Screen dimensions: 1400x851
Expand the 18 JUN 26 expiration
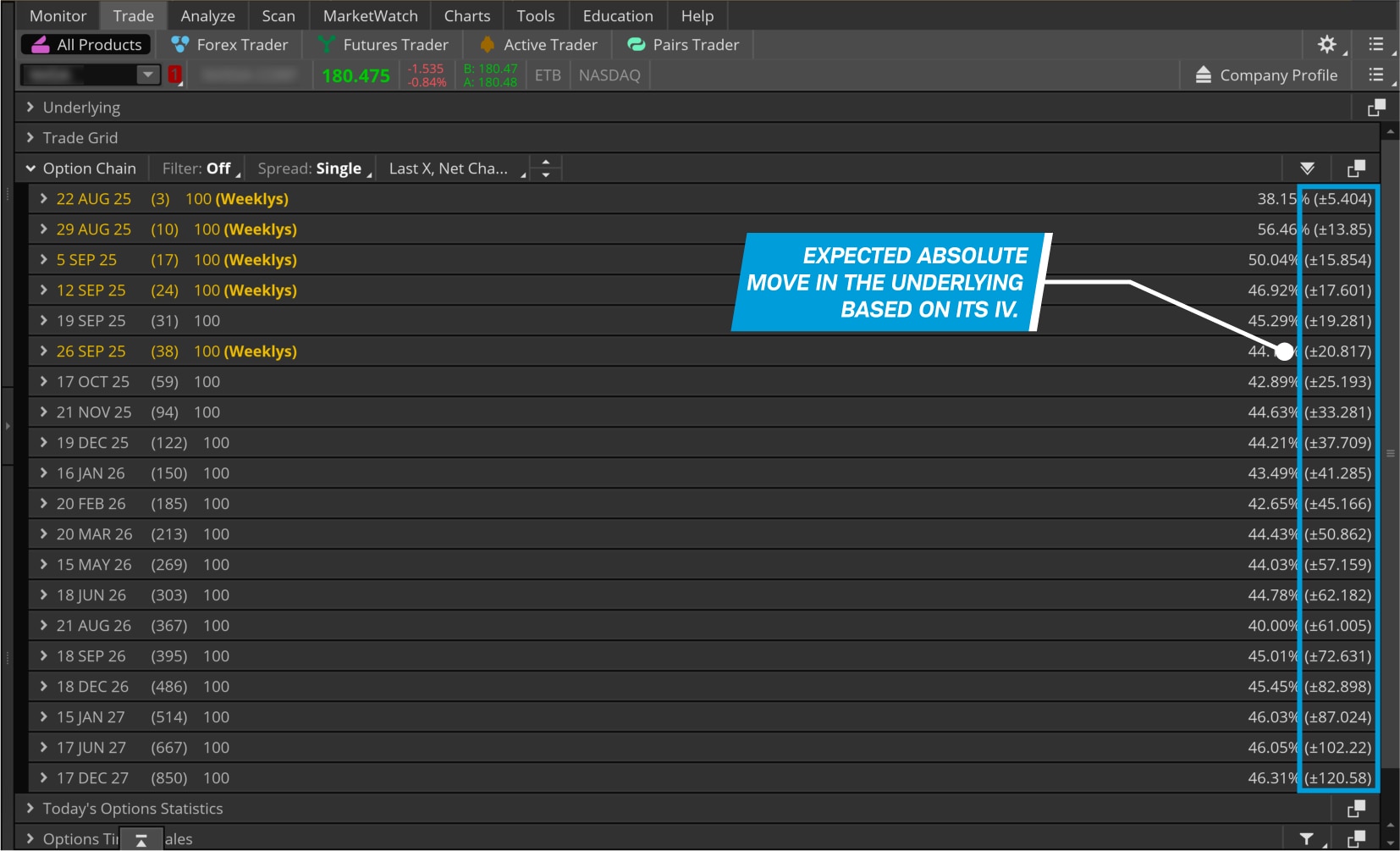click(44, 595)
